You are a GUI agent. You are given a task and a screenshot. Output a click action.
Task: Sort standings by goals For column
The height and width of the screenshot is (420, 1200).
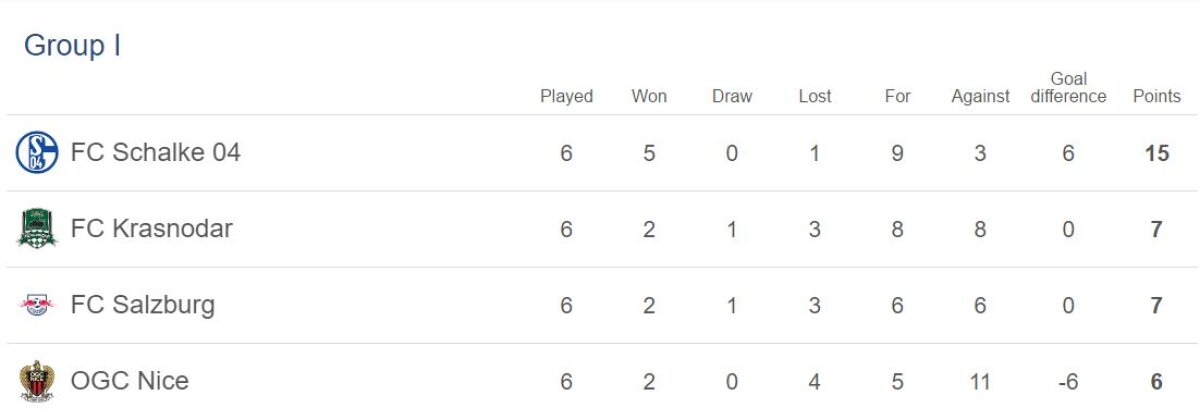[898, 96]
